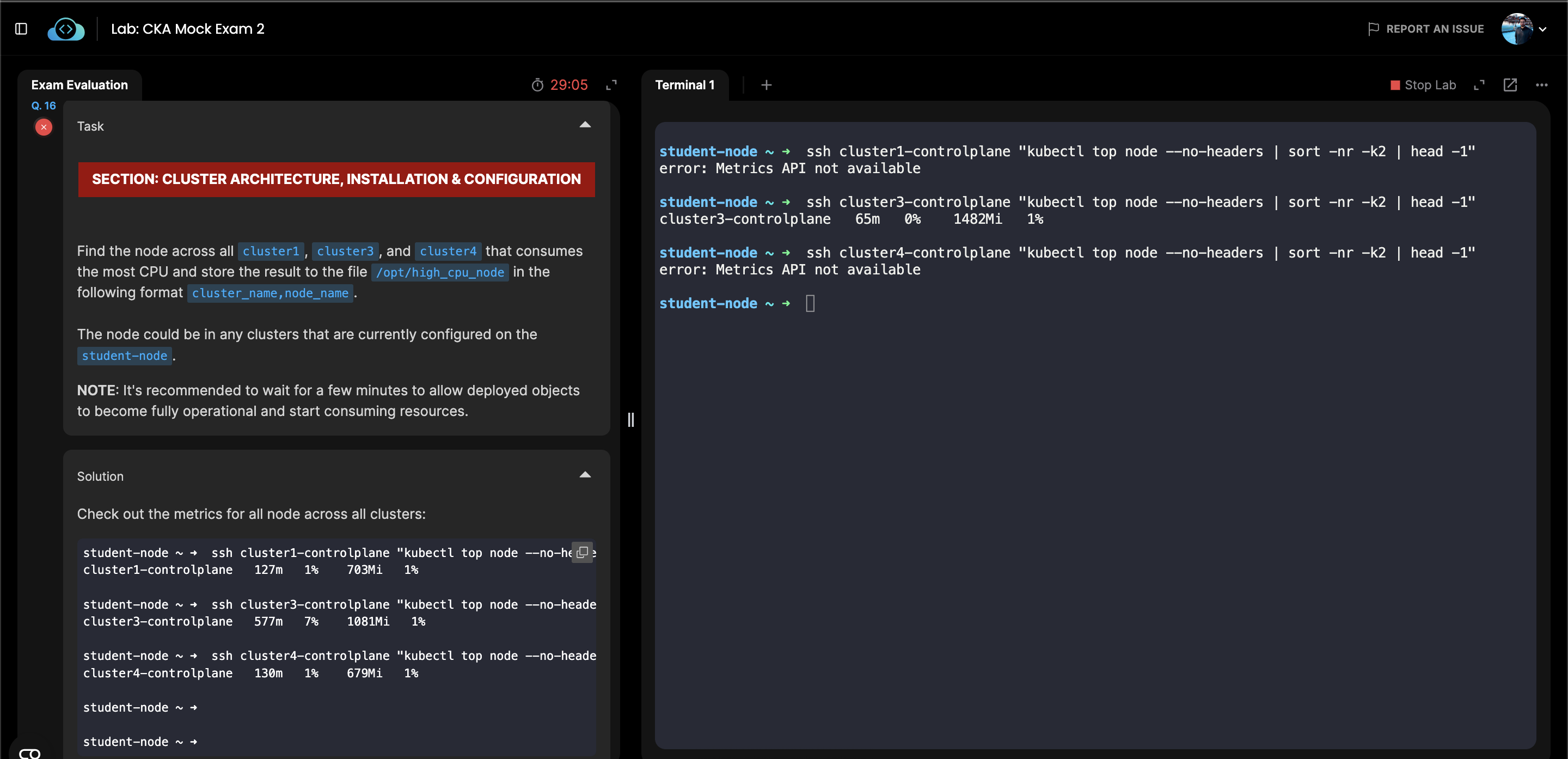Image resolution: width=1568 pixels, height=759 pixels.
Task: Copy the solution code block
Action: click(582, 552)
